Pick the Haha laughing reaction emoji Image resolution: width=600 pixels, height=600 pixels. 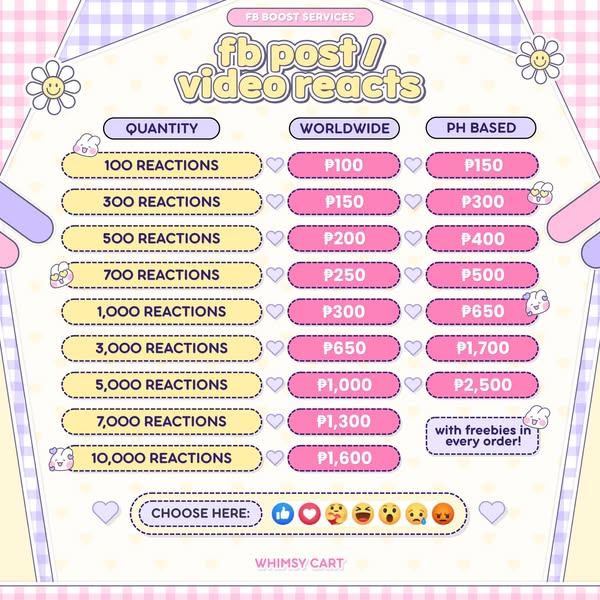tap(362, 514)
